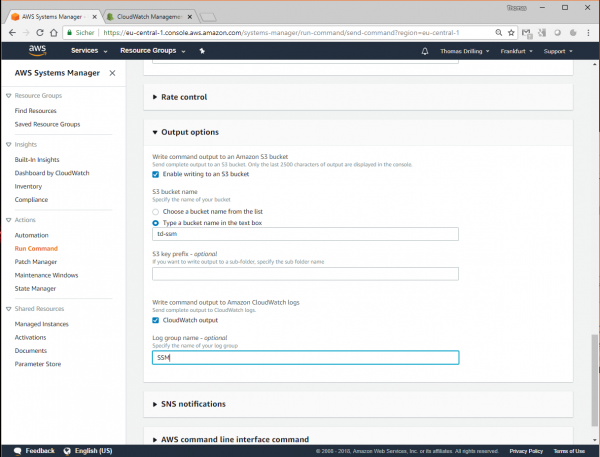Click the browser forward arrow
The image size is (600, 457).
tap(26, 33)
